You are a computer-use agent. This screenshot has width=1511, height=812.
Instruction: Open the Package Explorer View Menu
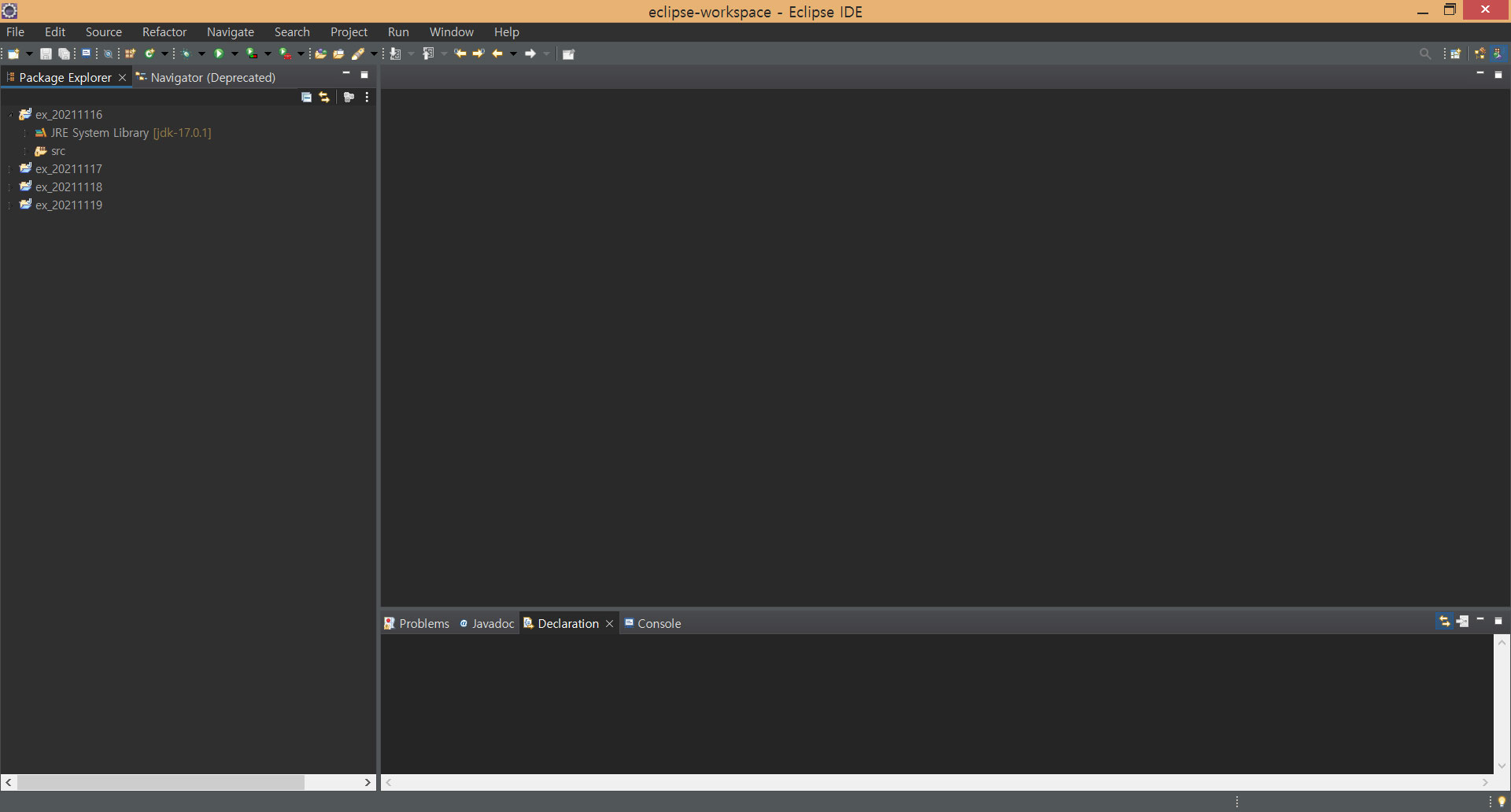coord(367,97)
